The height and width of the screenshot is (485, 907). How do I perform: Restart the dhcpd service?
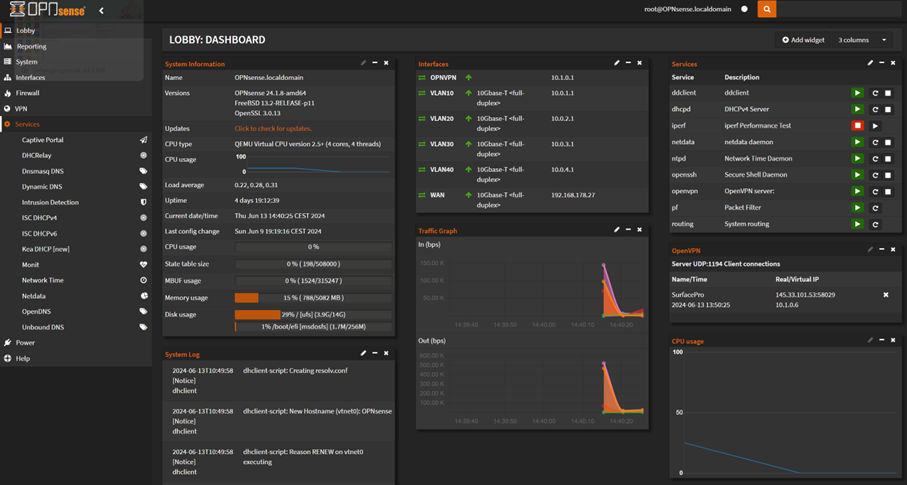(875, 109)
